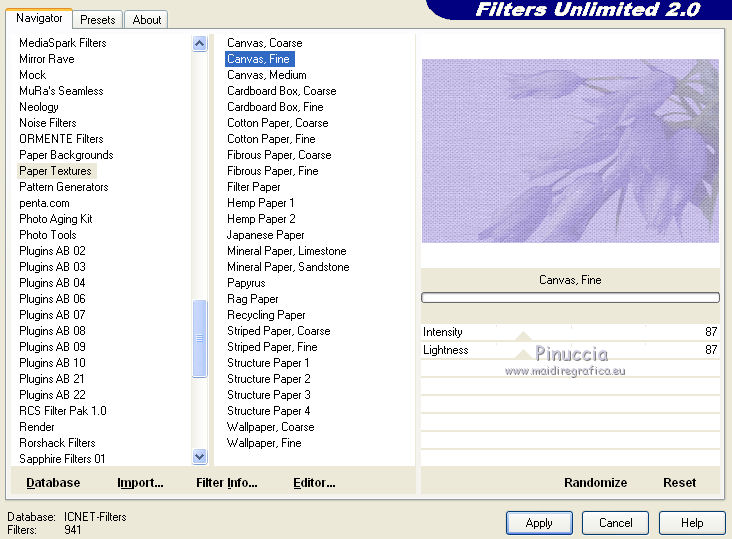732x539 pixels.
Task: Choose Striped Paper, Fine filter
Action: [x=272, y=347]
